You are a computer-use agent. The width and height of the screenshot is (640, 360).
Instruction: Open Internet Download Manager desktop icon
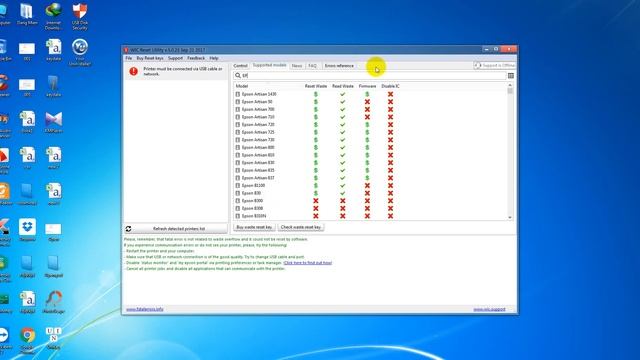click(53, 16)
